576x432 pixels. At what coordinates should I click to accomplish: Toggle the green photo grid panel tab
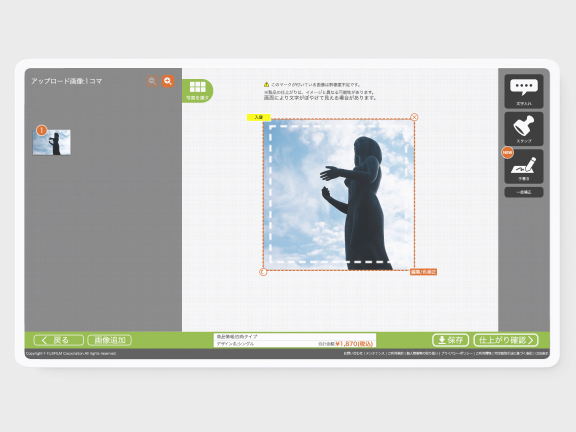pyautogui.click(x=198, y=91)
